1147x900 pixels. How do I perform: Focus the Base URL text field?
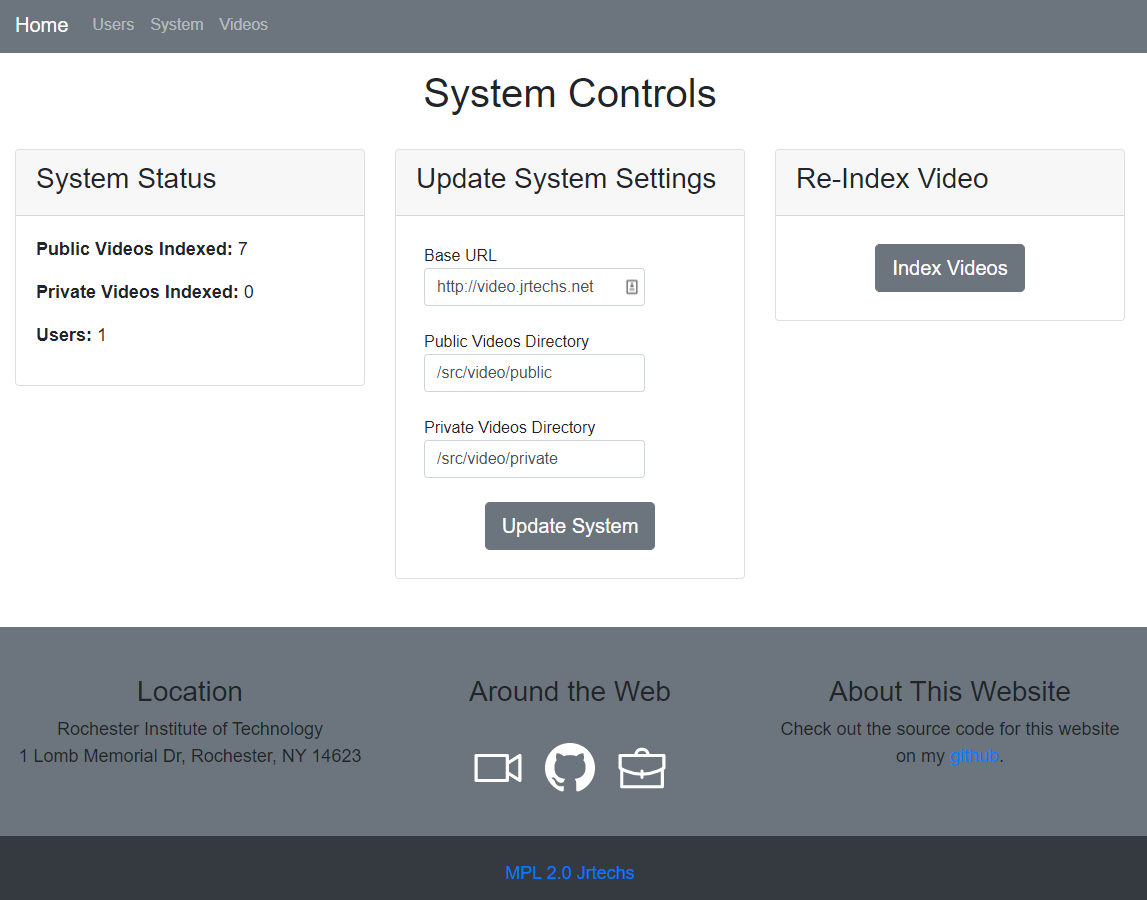point(522,287)
